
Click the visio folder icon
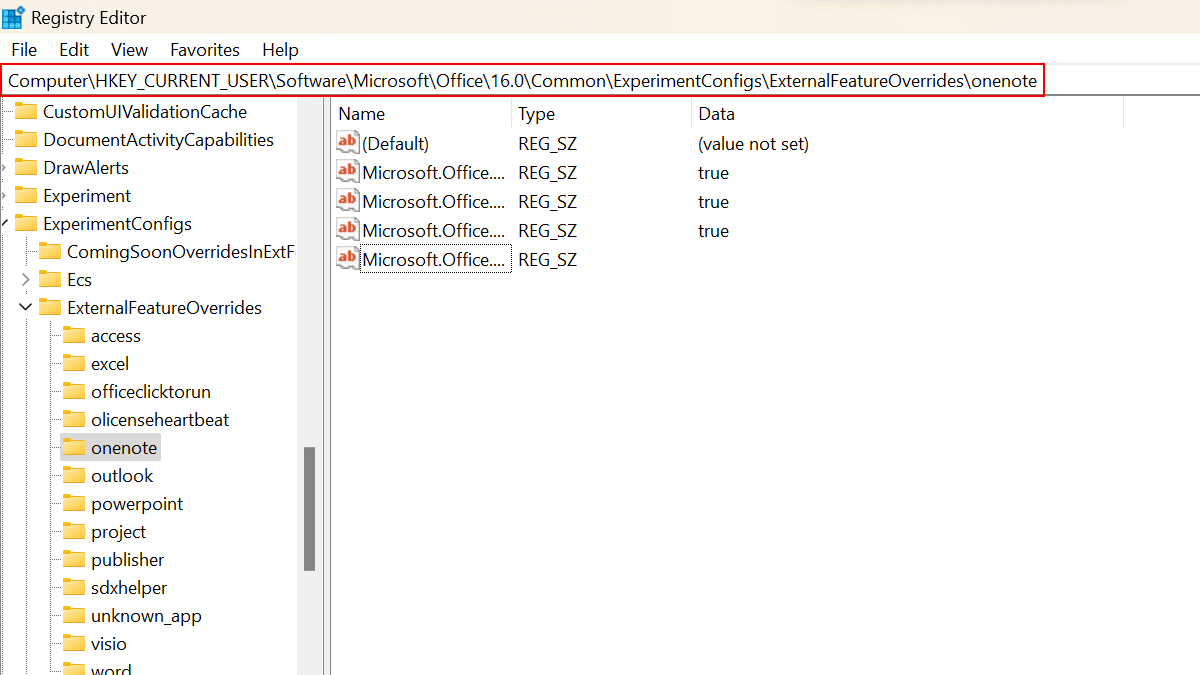point(74,644)
